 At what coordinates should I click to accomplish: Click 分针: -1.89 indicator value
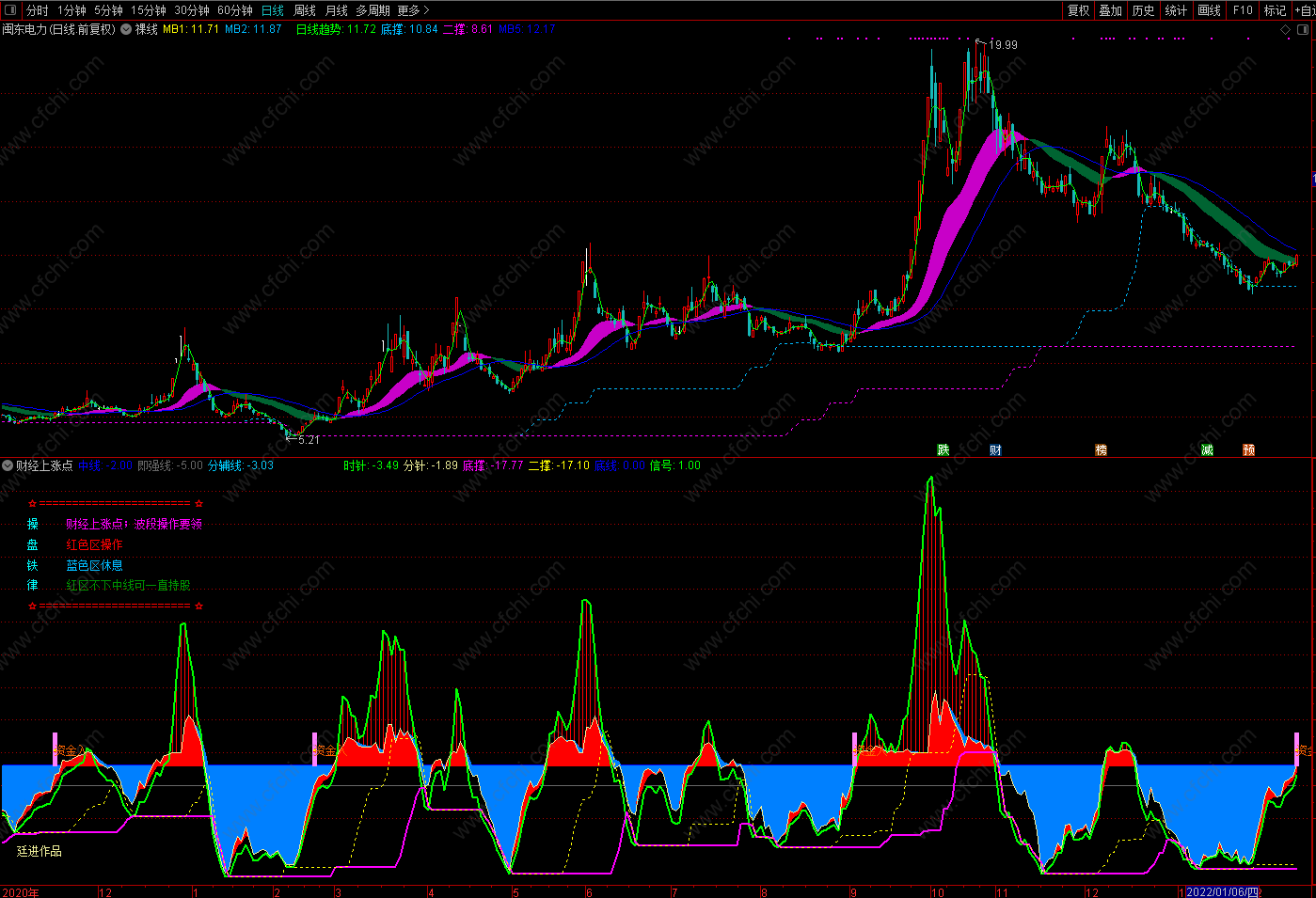[431, 465]
